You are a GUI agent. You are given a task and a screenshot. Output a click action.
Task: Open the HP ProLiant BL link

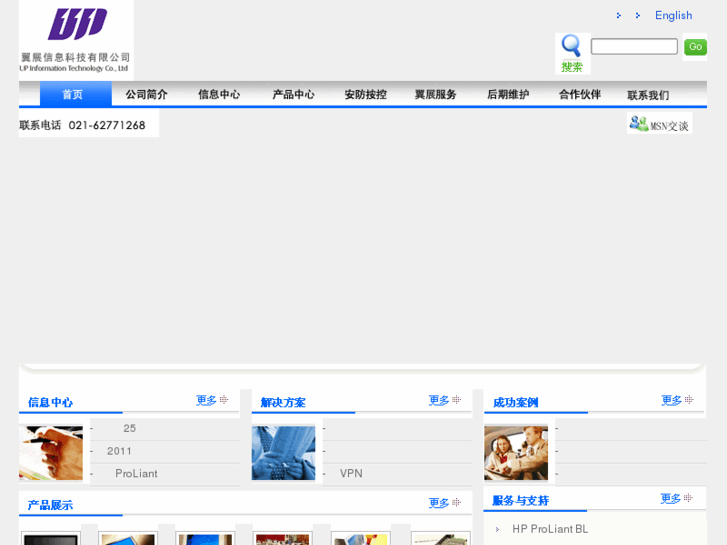pos(550,529)
